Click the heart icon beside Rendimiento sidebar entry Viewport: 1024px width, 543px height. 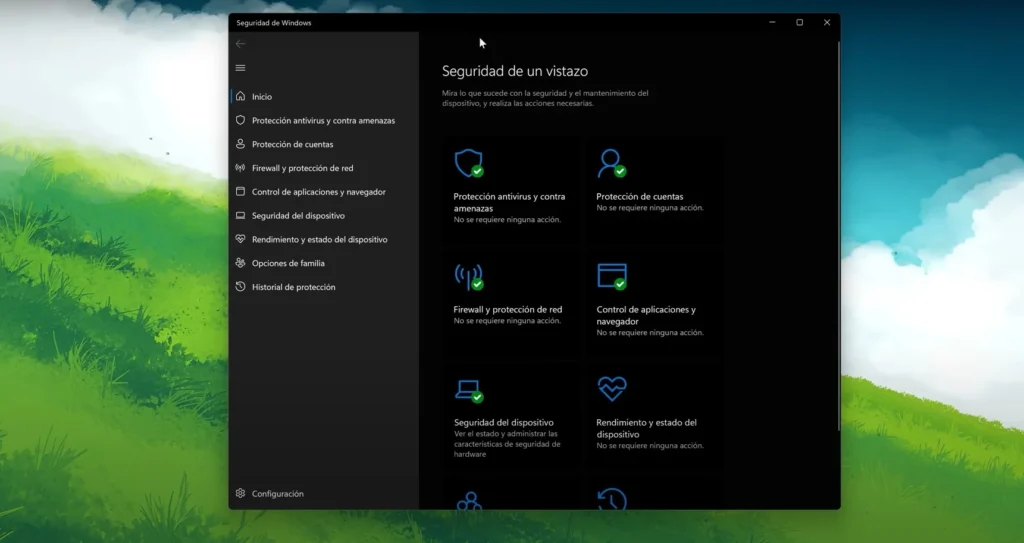[240, 239]
